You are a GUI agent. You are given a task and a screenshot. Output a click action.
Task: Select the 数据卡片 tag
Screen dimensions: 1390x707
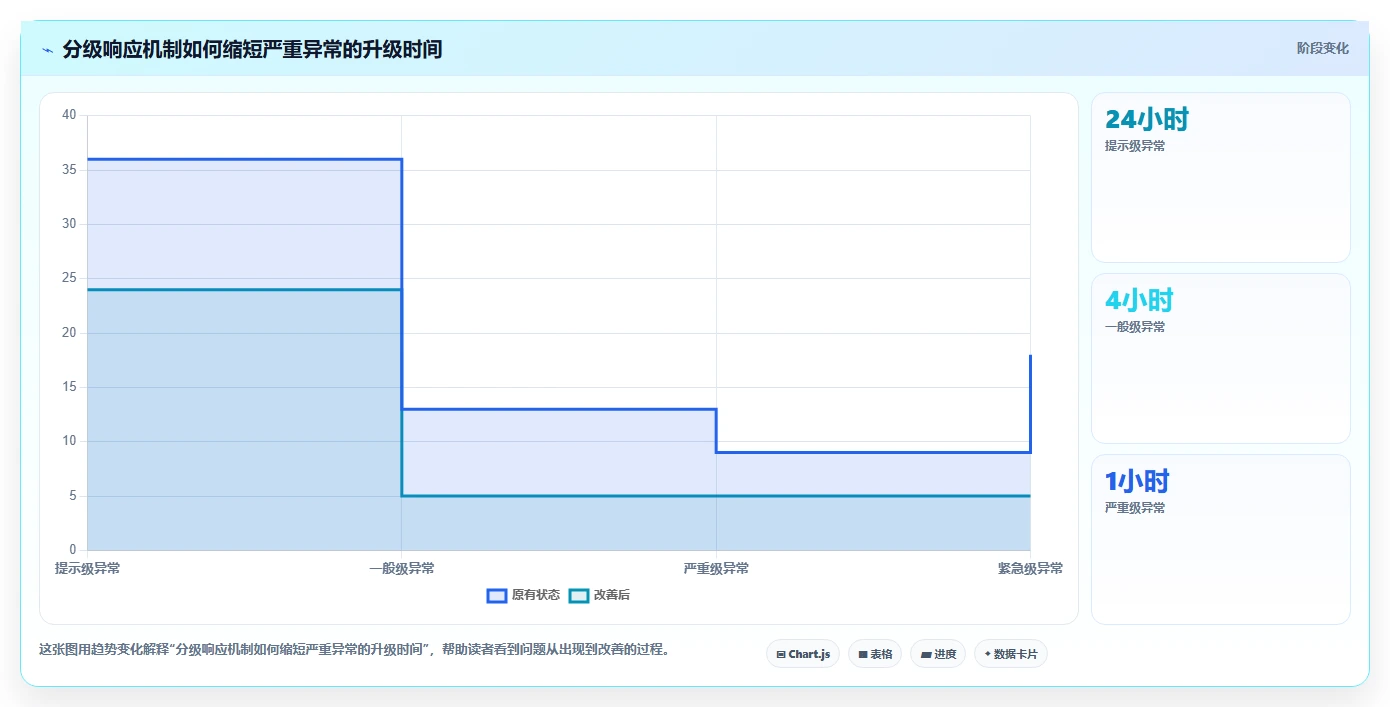1011,654
